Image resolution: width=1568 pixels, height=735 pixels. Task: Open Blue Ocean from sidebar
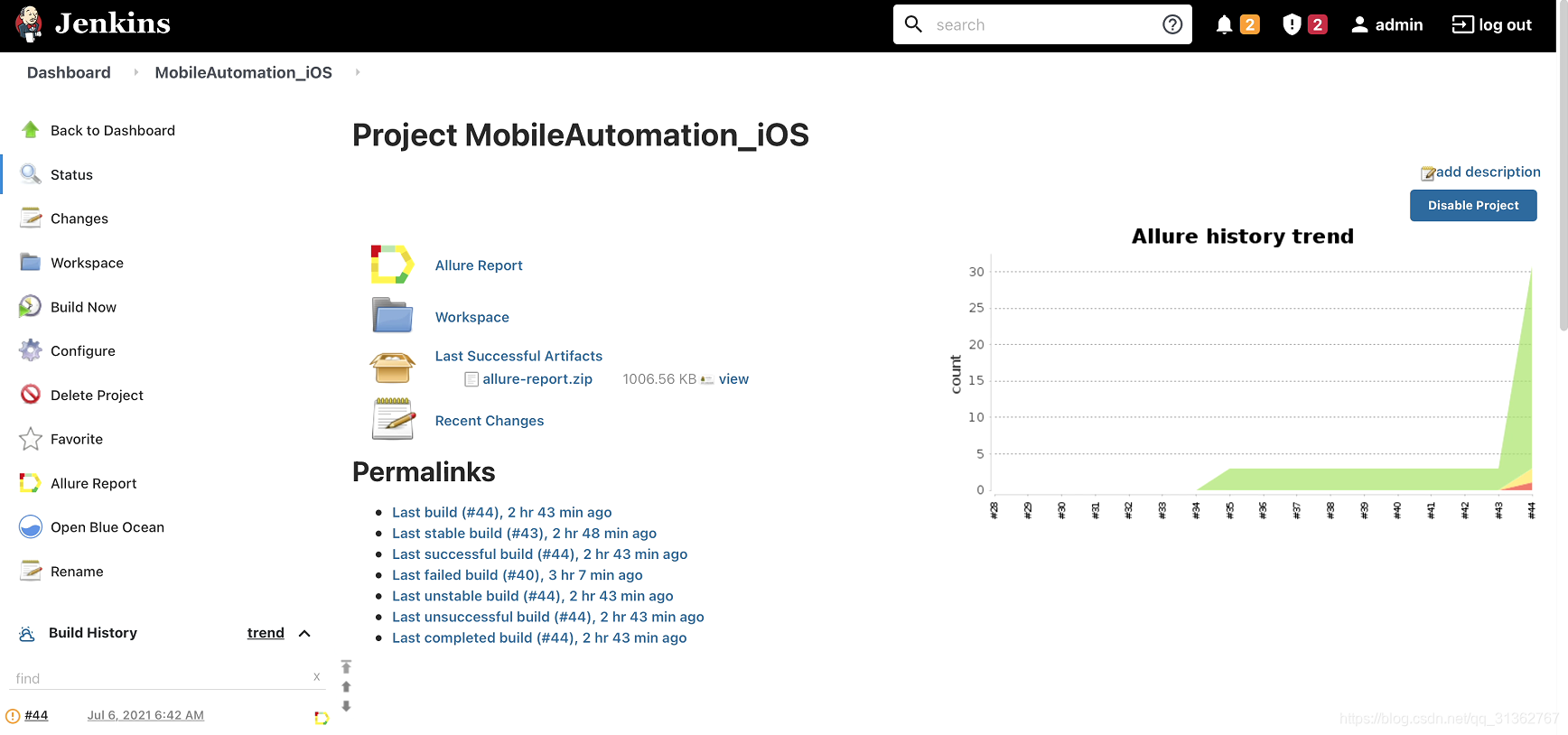point(107,527)
